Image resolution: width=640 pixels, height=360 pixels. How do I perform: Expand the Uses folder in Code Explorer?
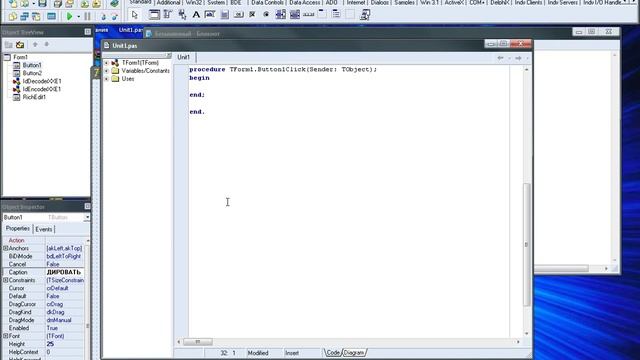click(107, 79)
